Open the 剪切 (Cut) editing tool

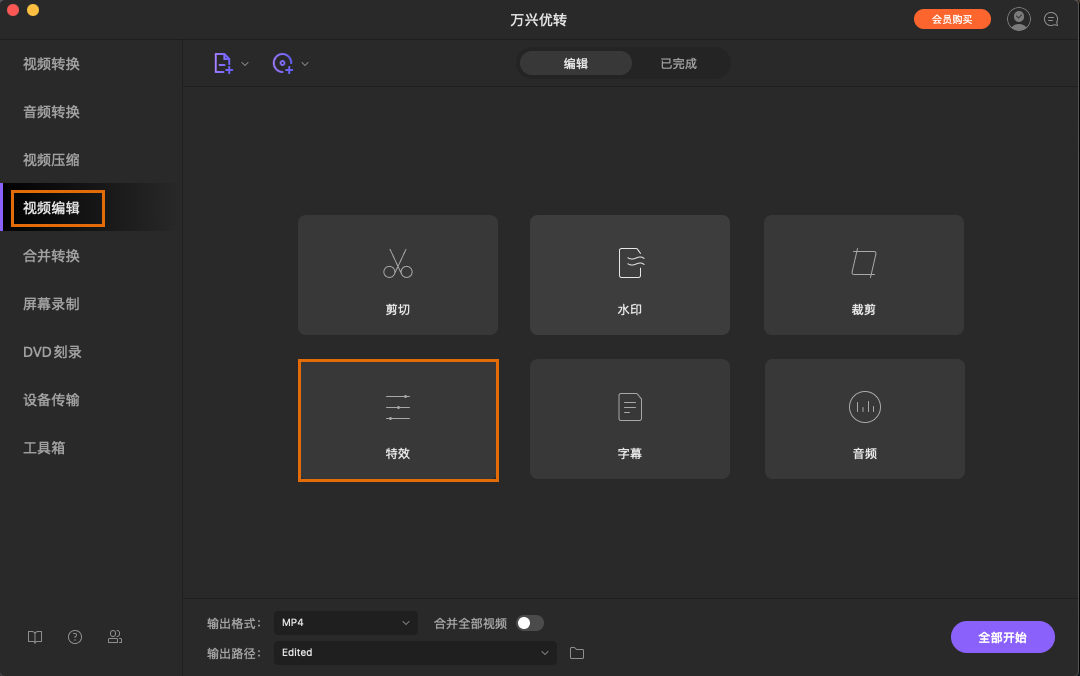[x=397, y=275]
